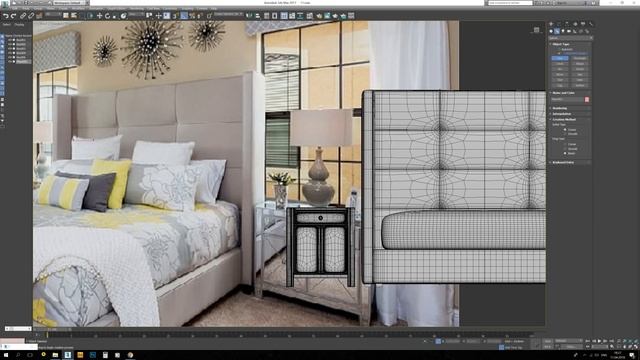The image size is (640, 360).
Task: Activate the Select and Move tool
Action: 99,16
